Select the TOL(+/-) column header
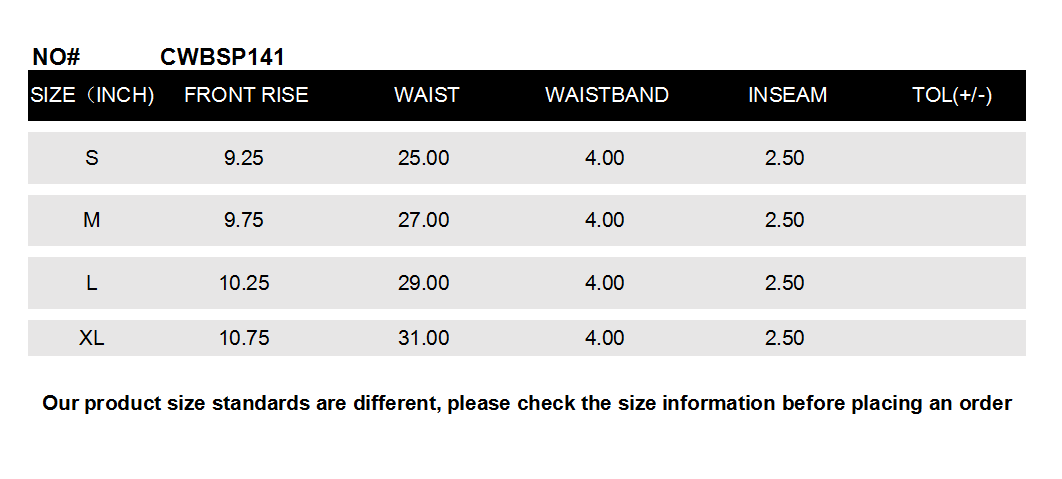This screenshot has height=479, width=1062. (951, 95)
